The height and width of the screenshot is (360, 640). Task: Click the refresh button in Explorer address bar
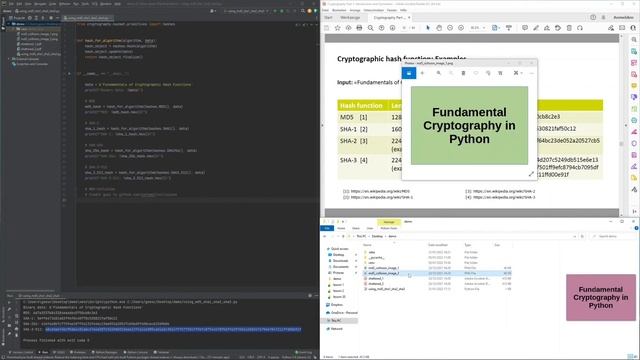[582, 236]
